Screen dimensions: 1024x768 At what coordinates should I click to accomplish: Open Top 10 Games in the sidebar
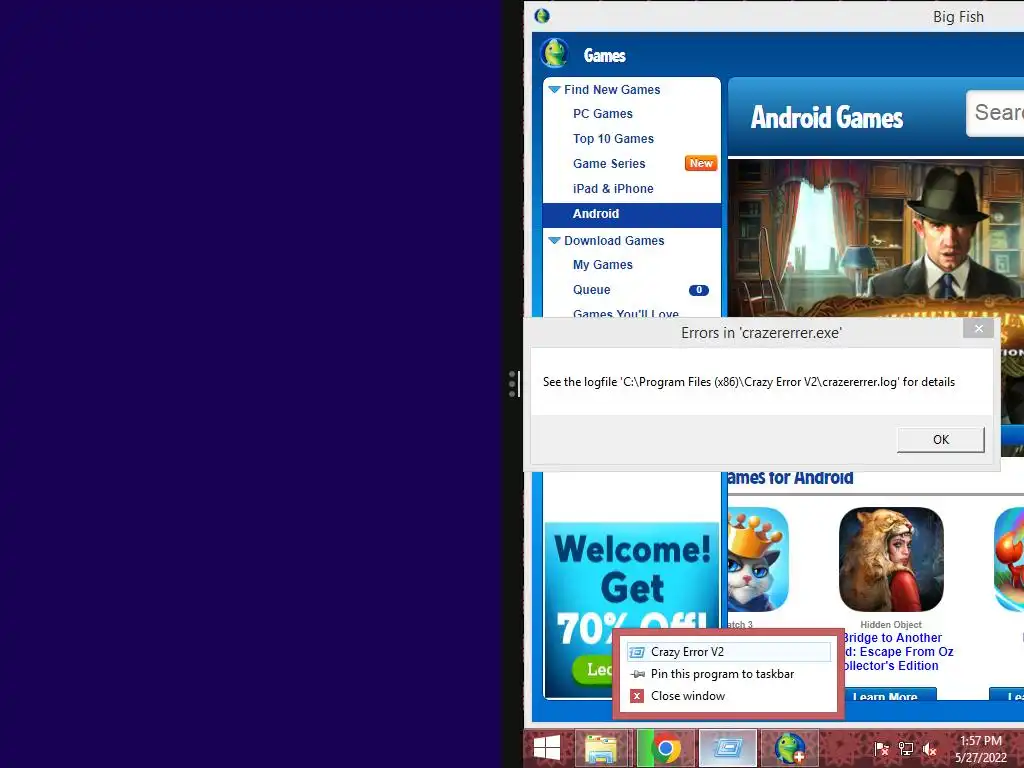click(613, 138)
